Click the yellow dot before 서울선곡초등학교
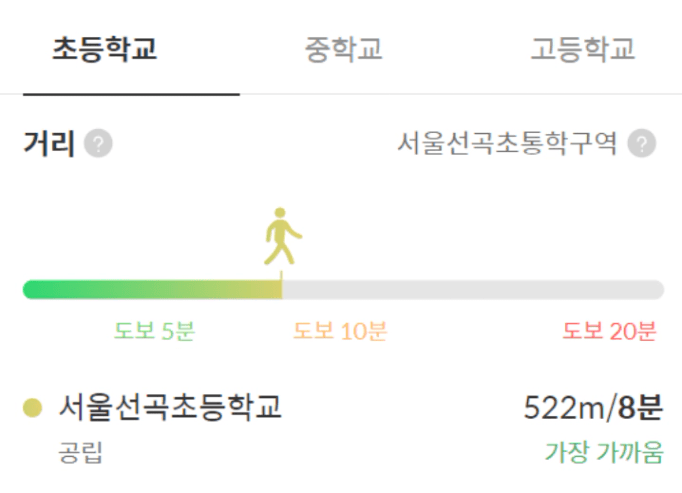 point(33,407)
